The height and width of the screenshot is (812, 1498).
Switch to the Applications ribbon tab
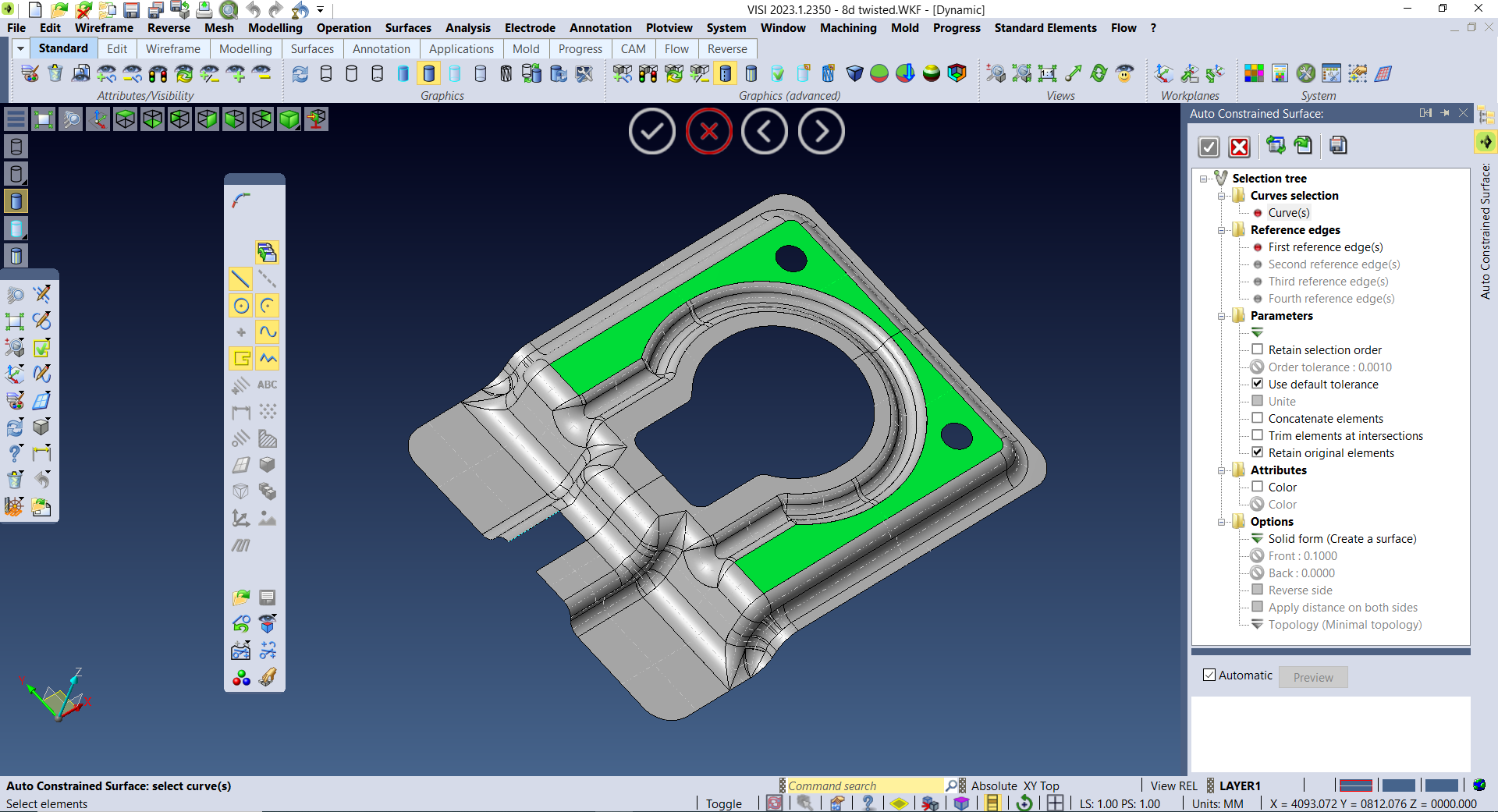461,48
